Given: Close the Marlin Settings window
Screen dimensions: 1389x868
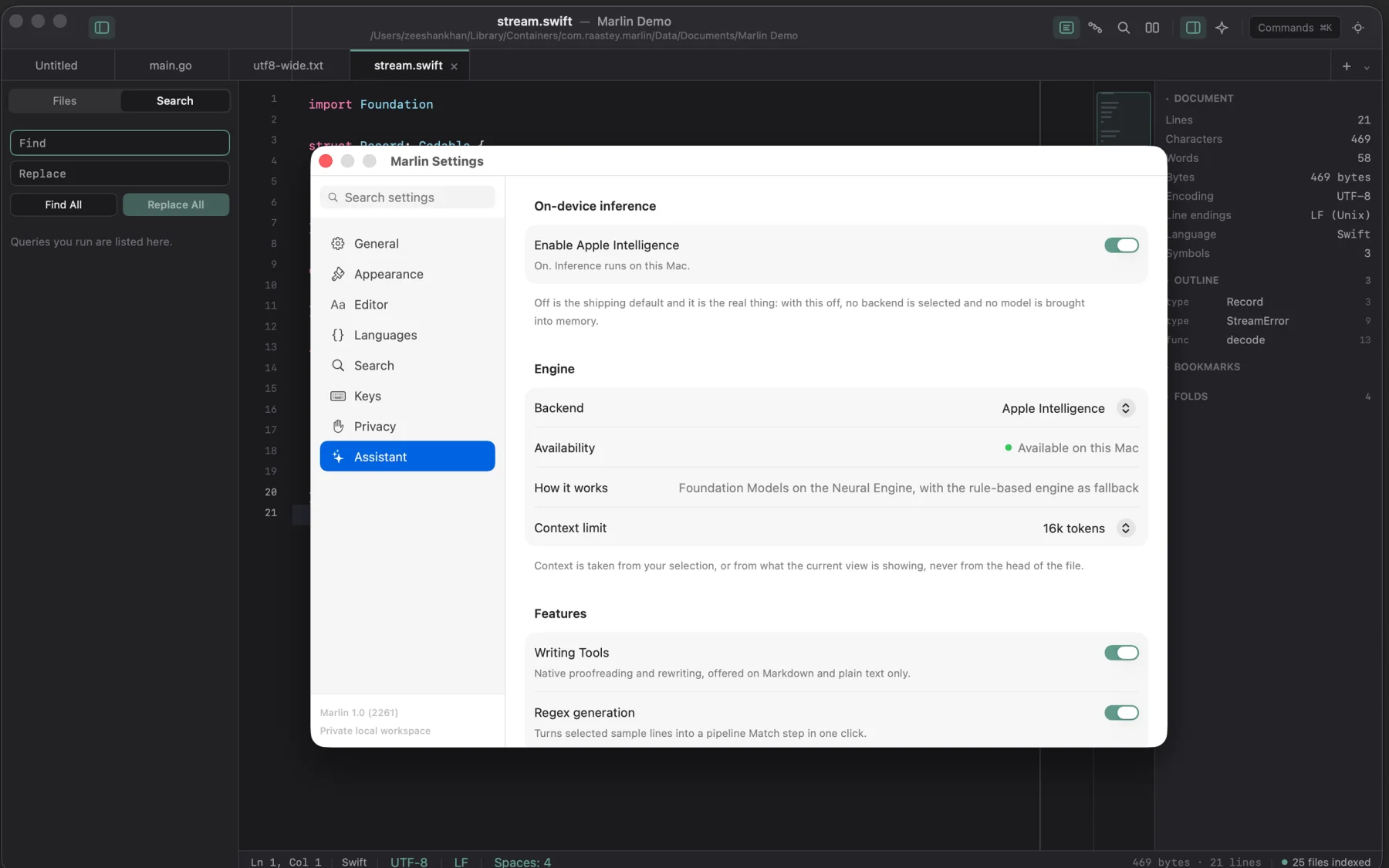Looking at the screenshot, I should [326, 161].
